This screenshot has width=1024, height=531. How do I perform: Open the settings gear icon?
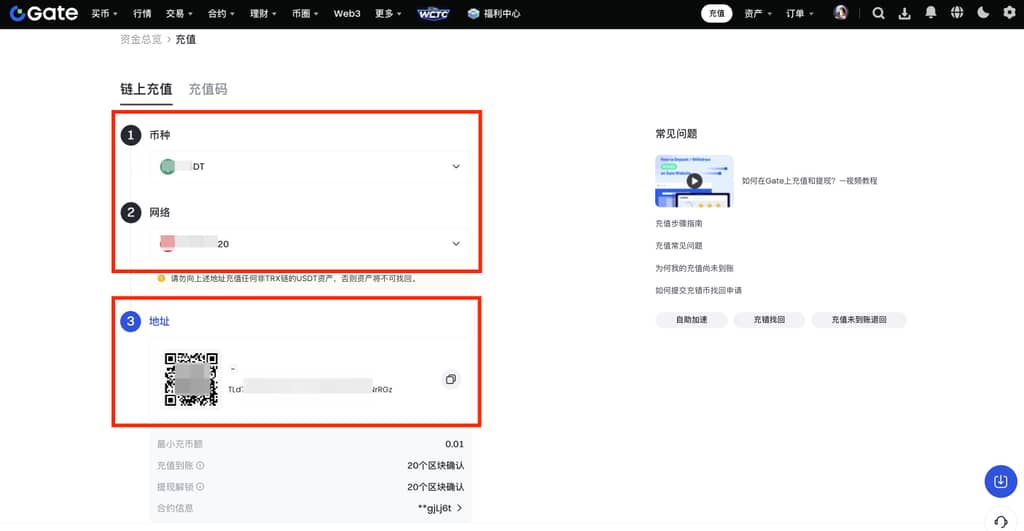(x=1009, y=13)
